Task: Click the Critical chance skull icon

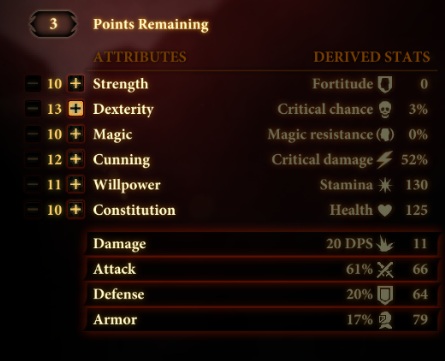Action: click(x=385, y=109)
